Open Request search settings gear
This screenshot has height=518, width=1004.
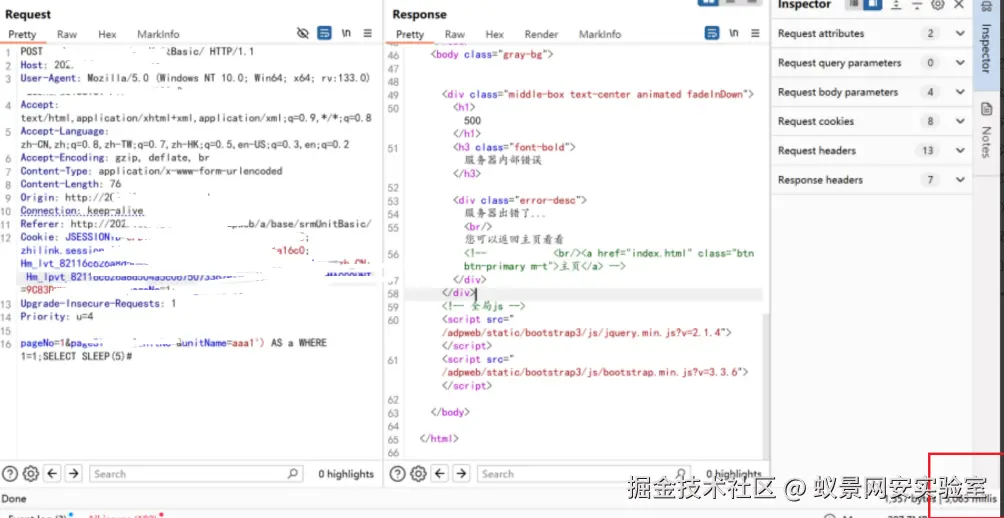(x=31, y=474)
